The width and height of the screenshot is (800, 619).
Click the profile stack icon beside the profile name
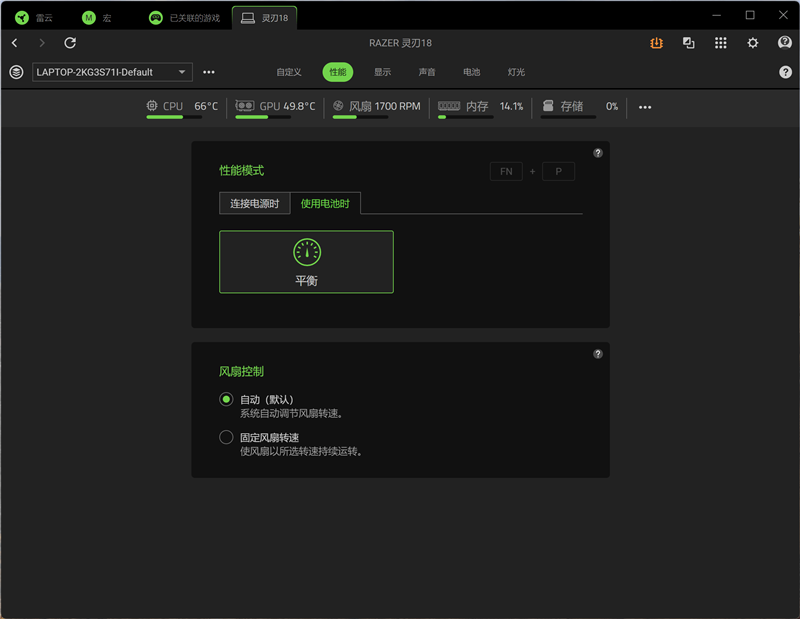coord(16,72)
